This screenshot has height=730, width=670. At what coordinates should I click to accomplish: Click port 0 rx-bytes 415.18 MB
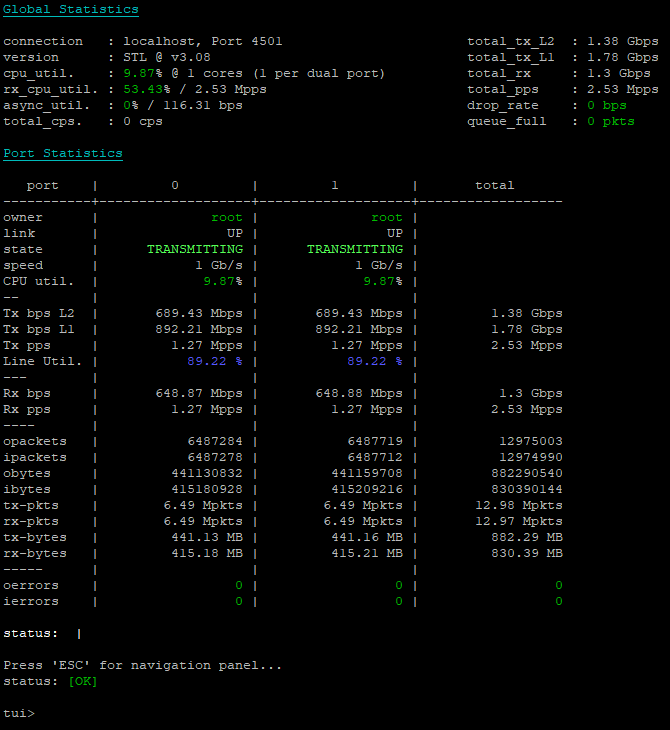207,554
